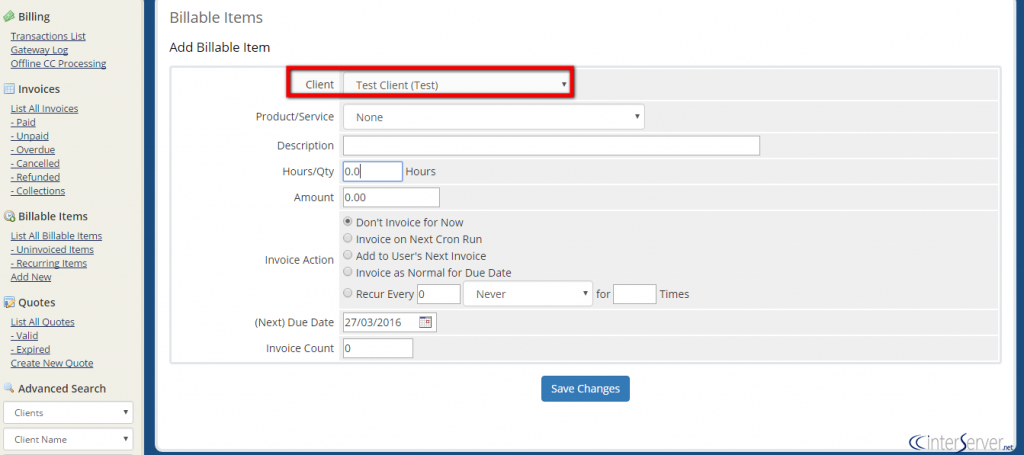The height and width of the screenshot is (455, 1024).
Task: Show Cancelled invoices
Action: pyautogui.click(x=35, y=164)
